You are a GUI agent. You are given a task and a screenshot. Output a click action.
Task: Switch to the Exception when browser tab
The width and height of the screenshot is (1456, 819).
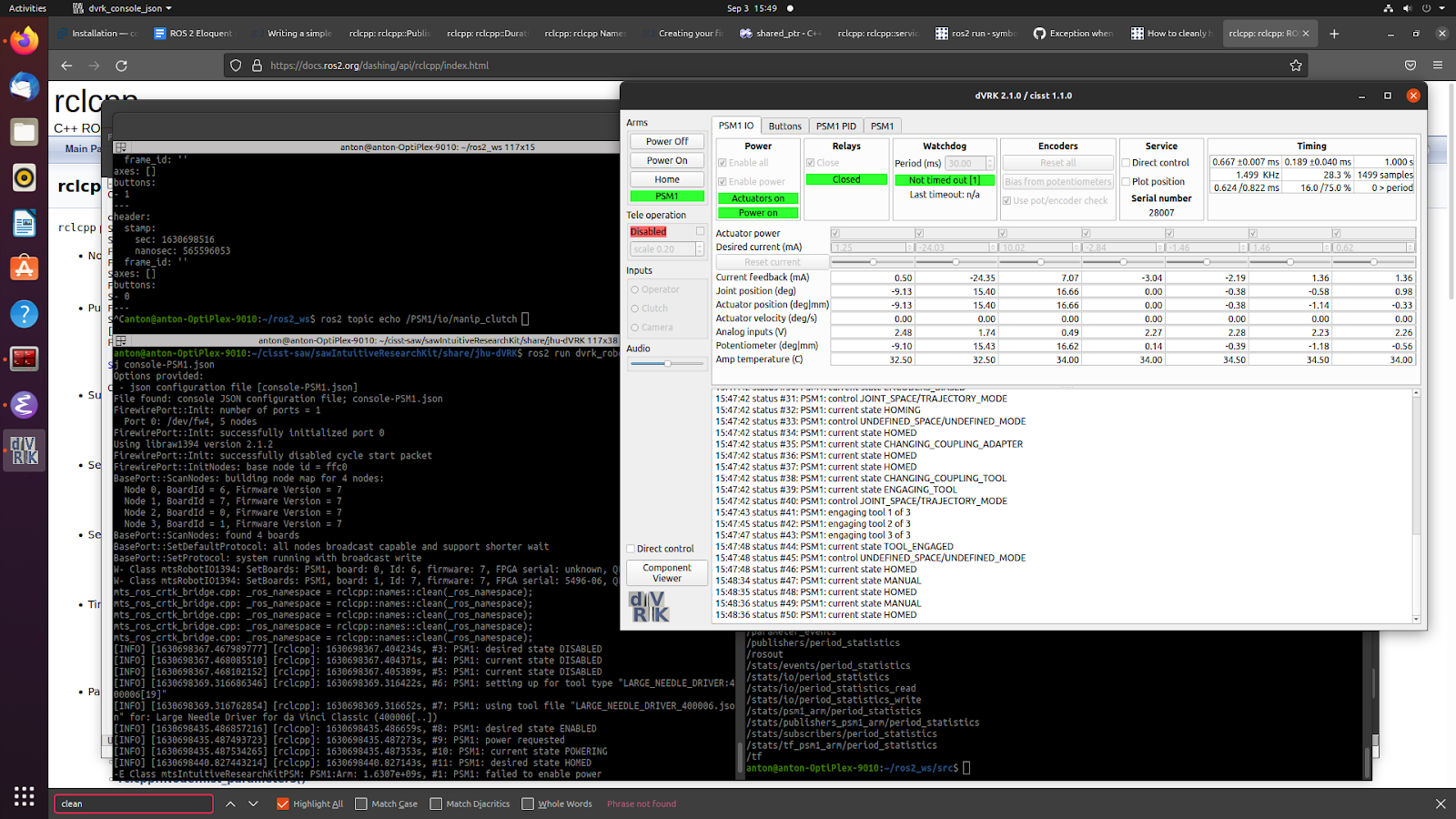point(1075,34)
